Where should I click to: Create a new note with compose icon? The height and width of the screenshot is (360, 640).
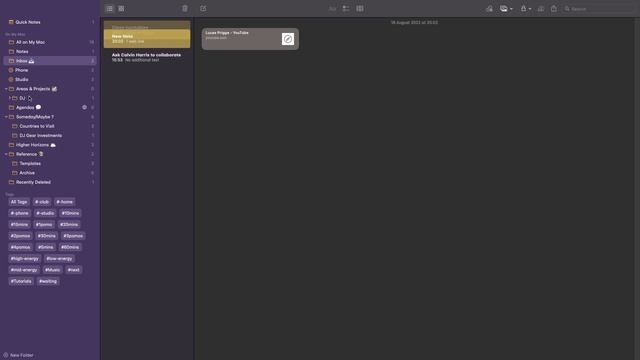pos(203,9)
